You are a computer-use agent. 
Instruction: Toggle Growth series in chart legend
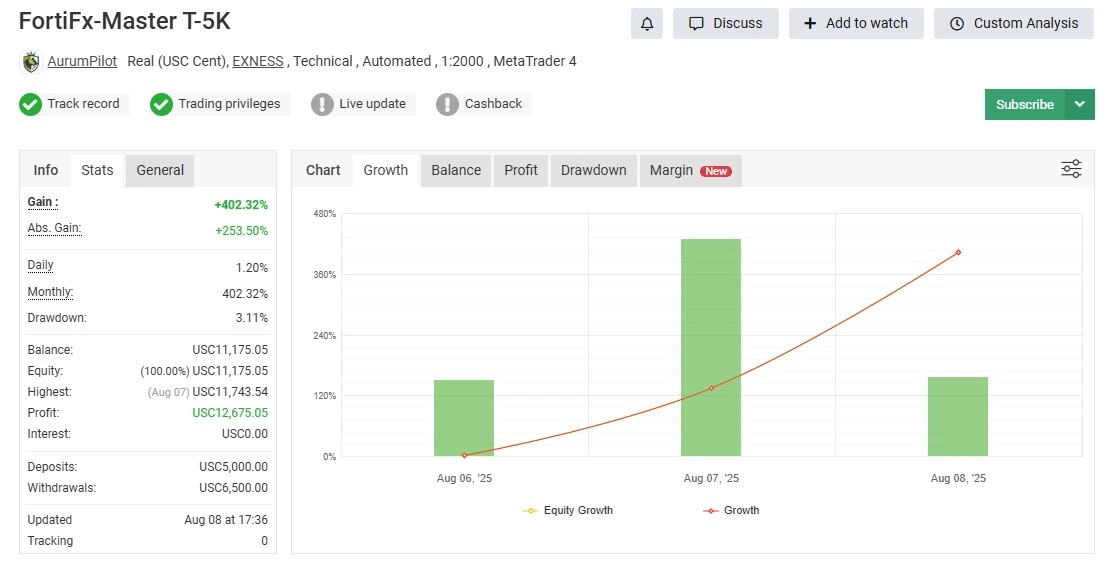731,510
